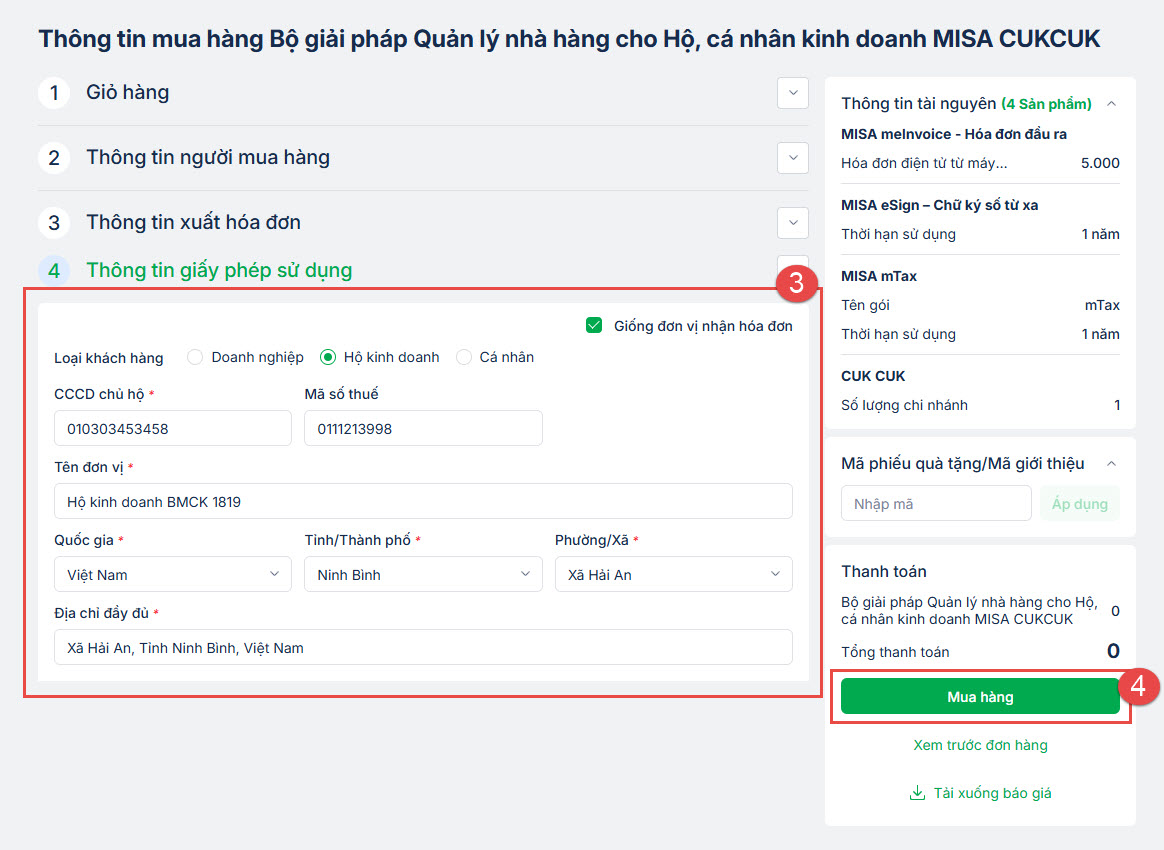Screen dimensions: 1164x850
Task: Open the Phường/Xã dropdown
Action: pos(673,574)
